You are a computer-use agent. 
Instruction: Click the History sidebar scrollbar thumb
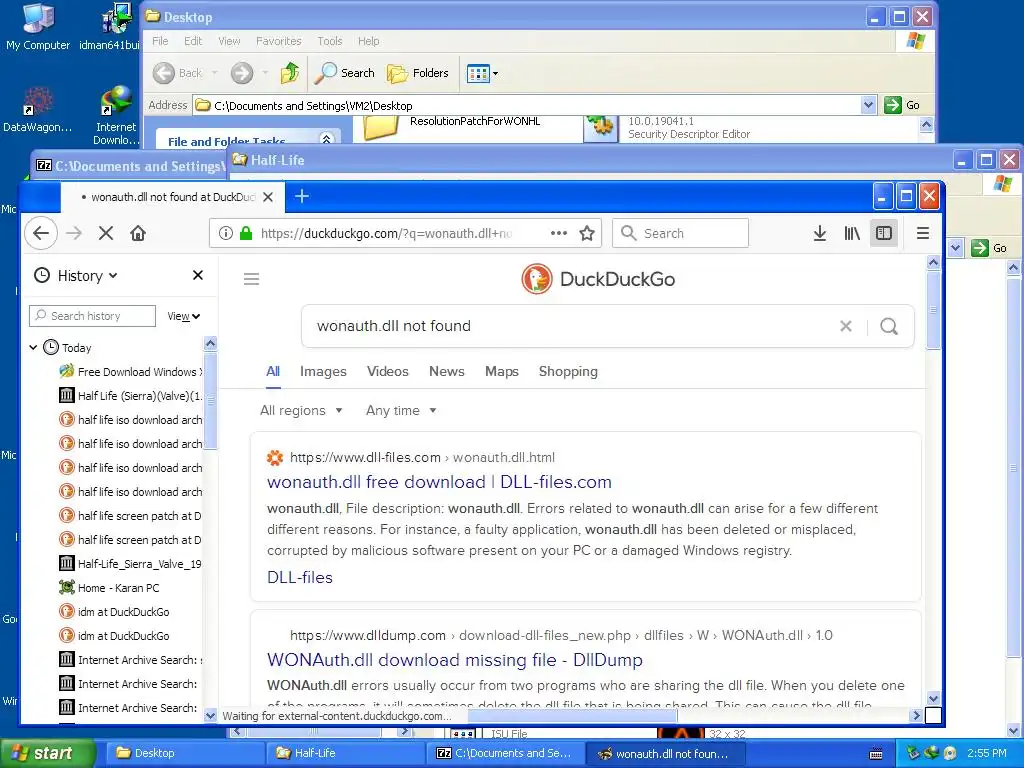(210, 402)
